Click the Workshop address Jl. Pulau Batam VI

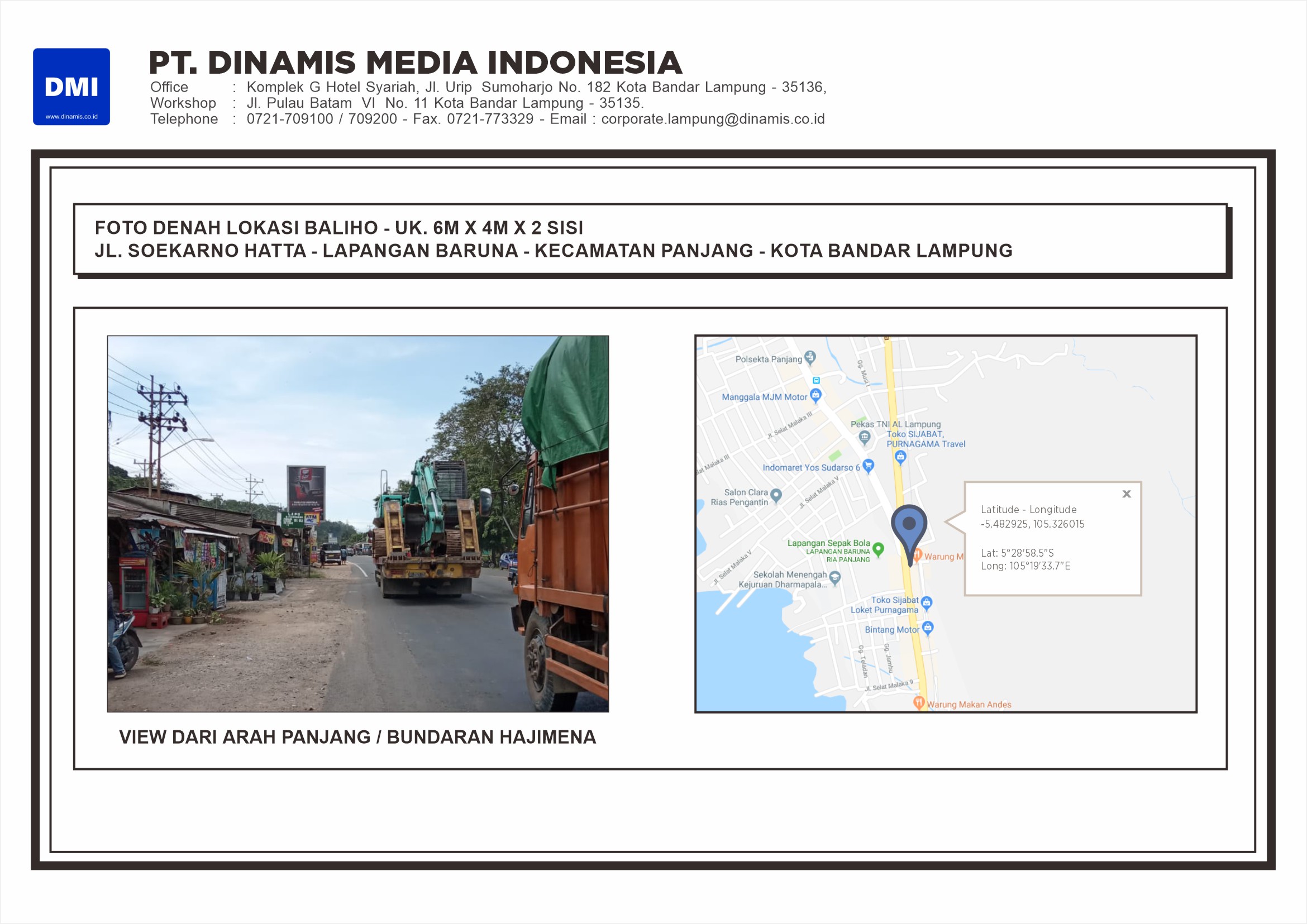coord(445,103)
